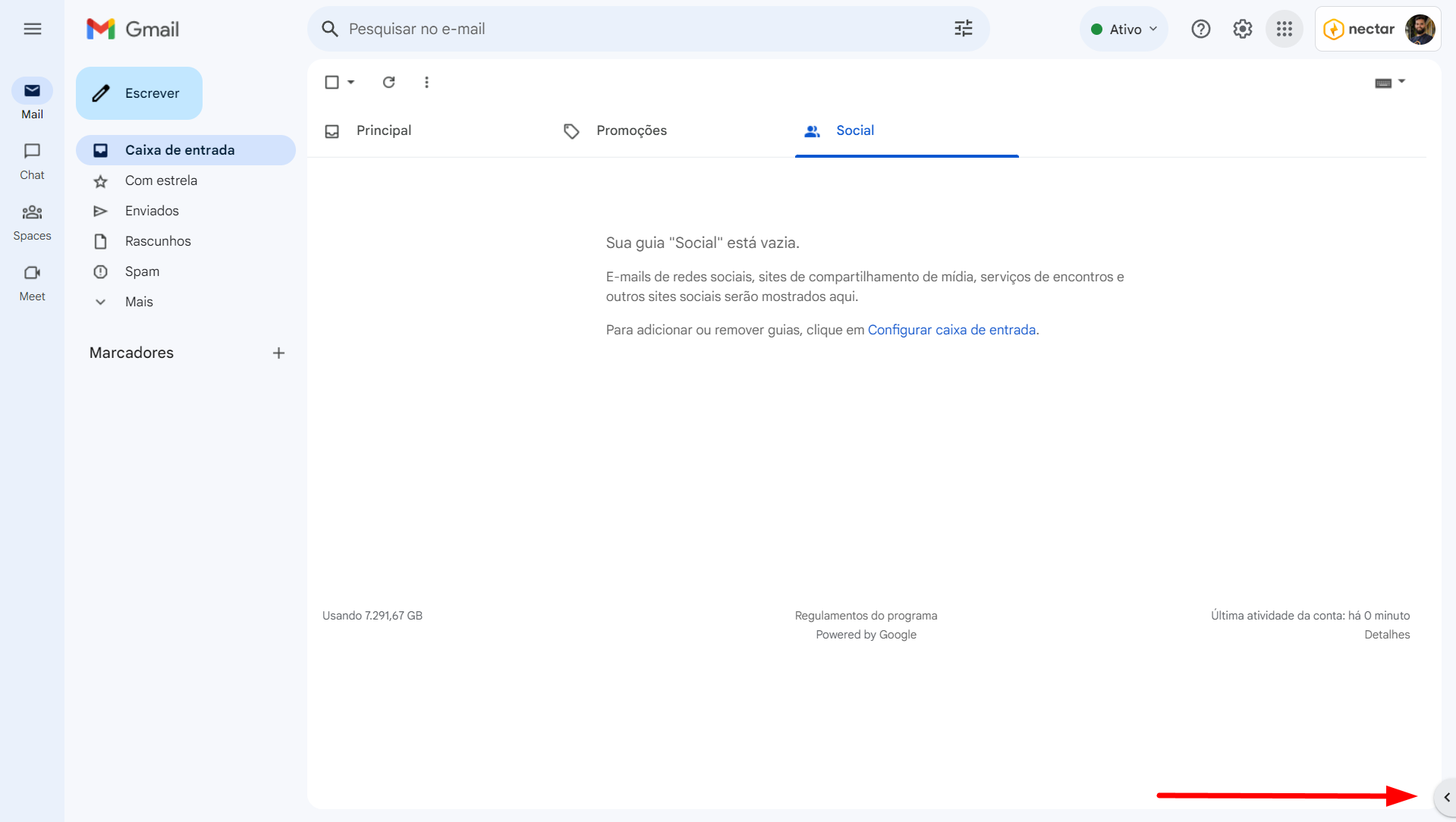Click the Rascunhos draft icon
The width and height of the screenshot is (1456, 822).
coord(100,241)
